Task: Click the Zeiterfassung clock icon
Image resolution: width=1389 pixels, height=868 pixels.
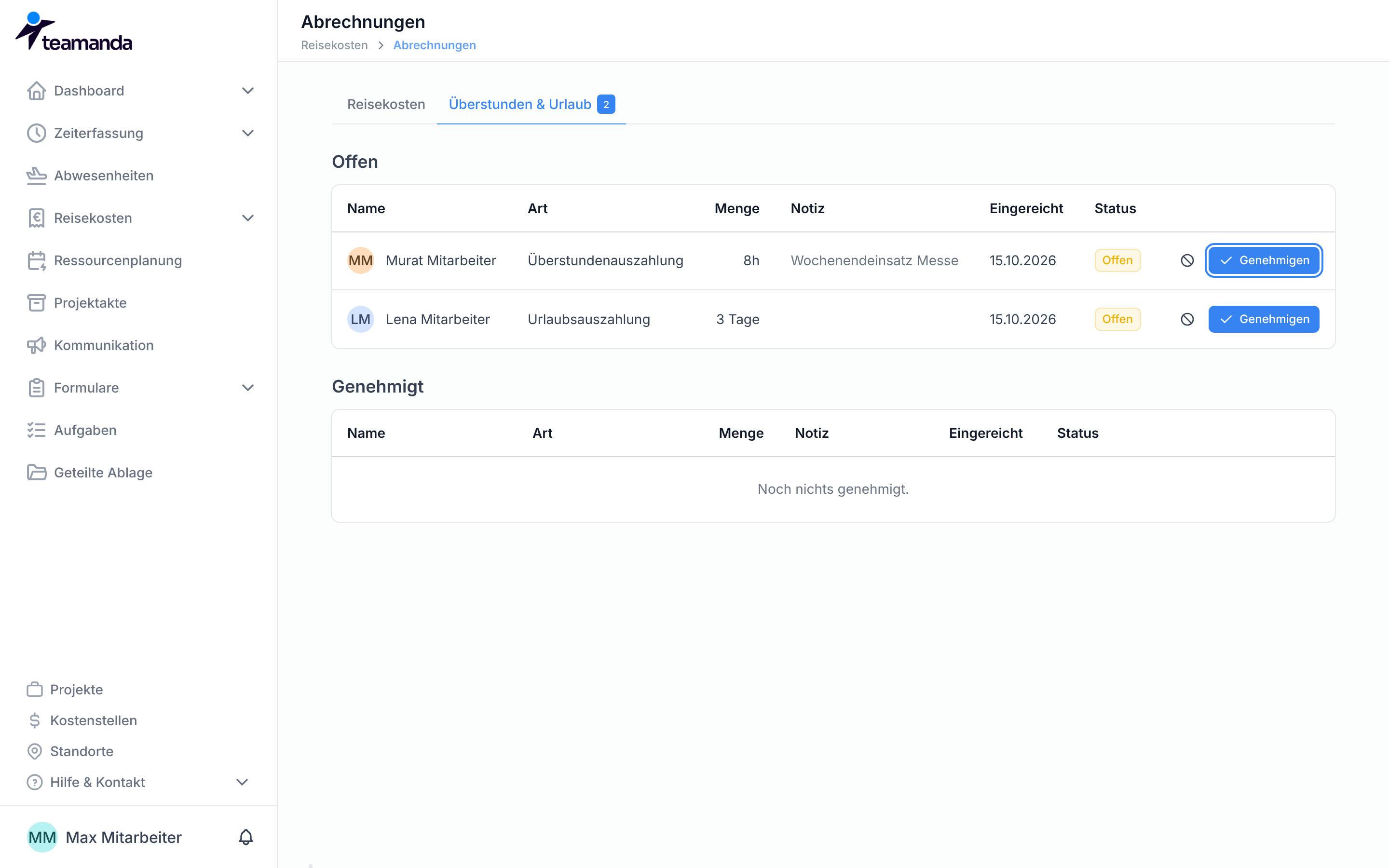Action: tap(36, 133)
